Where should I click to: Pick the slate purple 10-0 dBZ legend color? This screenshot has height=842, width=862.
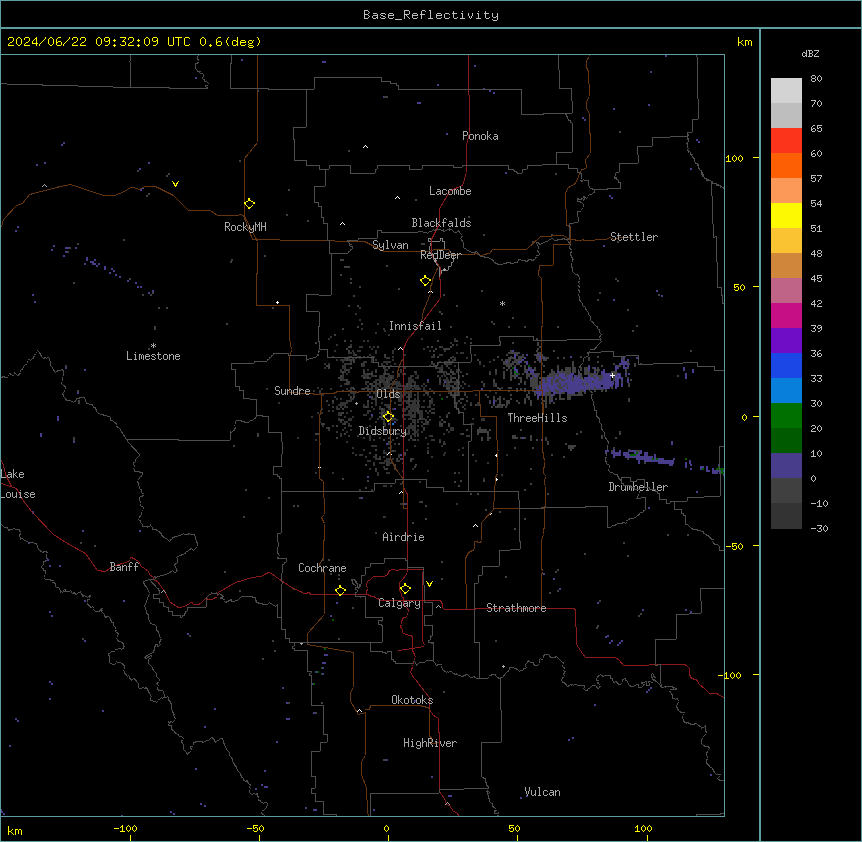(x=786, y=466)
